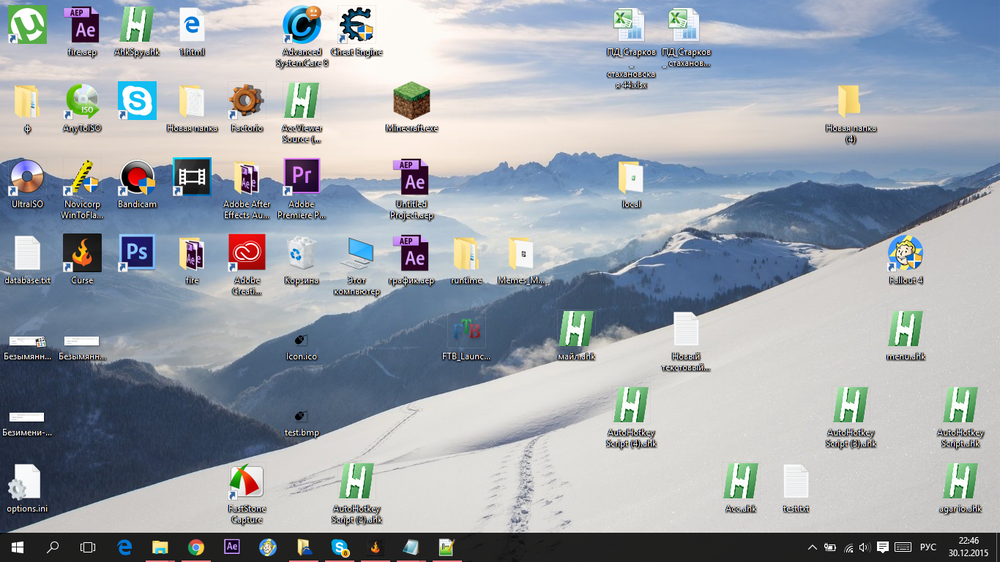Click the Fallout 4 shortcut

tap(905, 253)
